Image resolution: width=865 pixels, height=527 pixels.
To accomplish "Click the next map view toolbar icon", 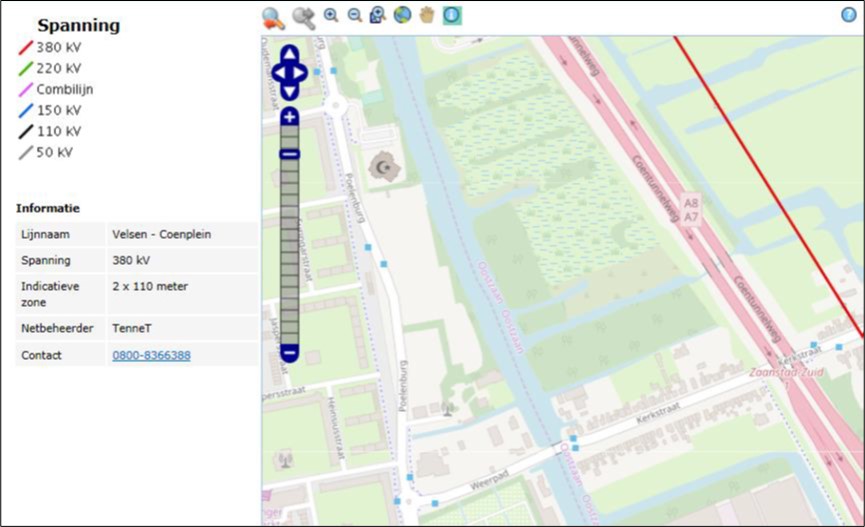I will click(x=304, y=16).
